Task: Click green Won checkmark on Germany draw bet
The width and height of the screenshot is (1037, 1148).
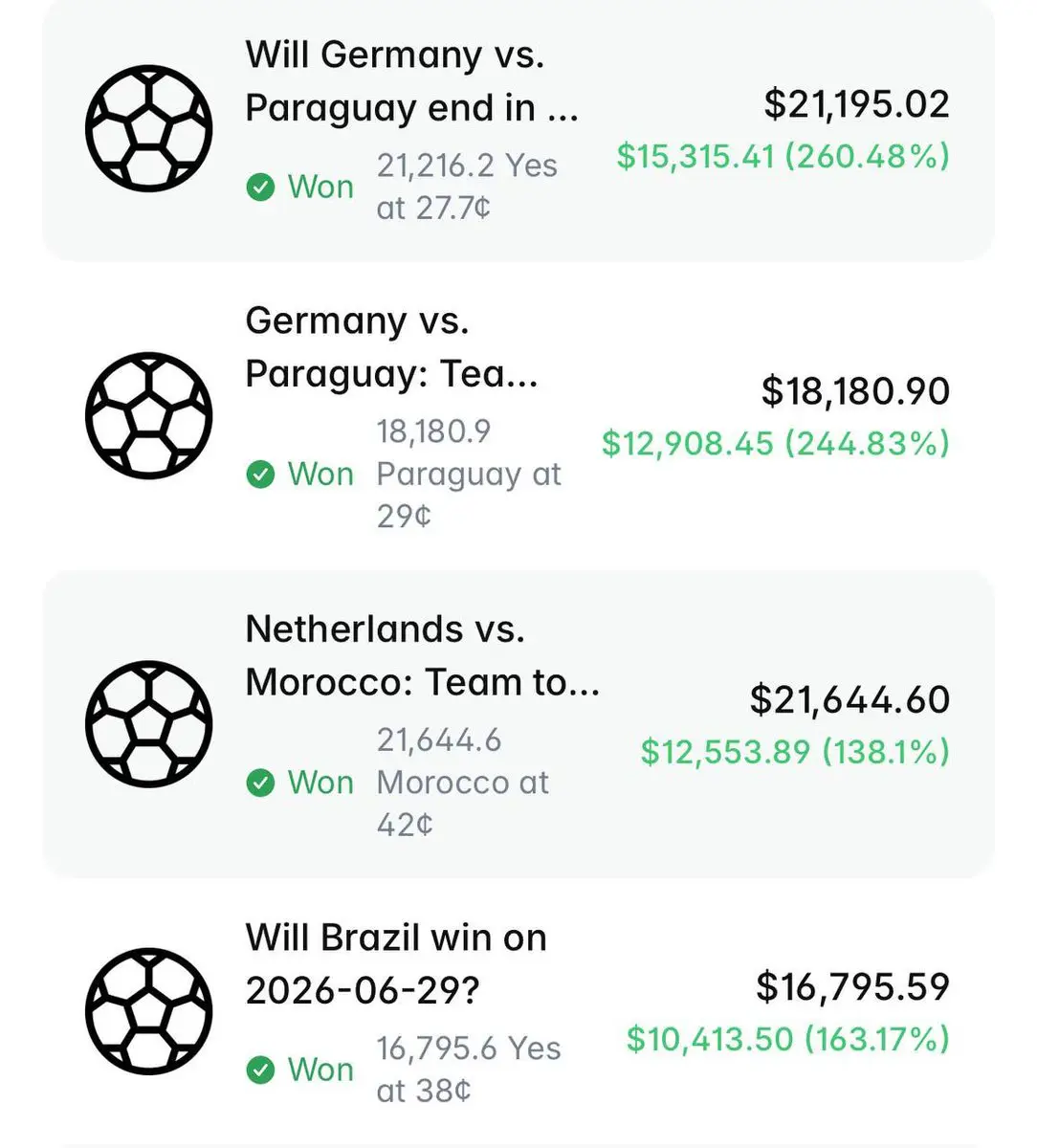Action: point(260,187)
